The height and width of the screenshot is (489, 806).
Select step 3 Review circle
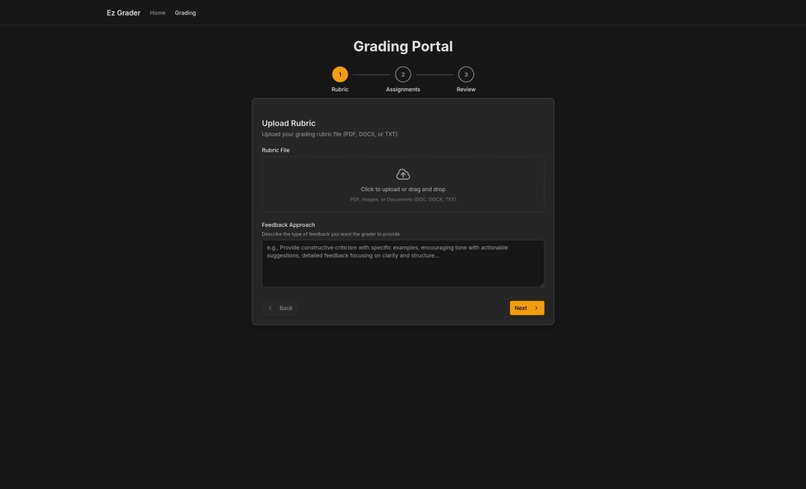[466, 75]
